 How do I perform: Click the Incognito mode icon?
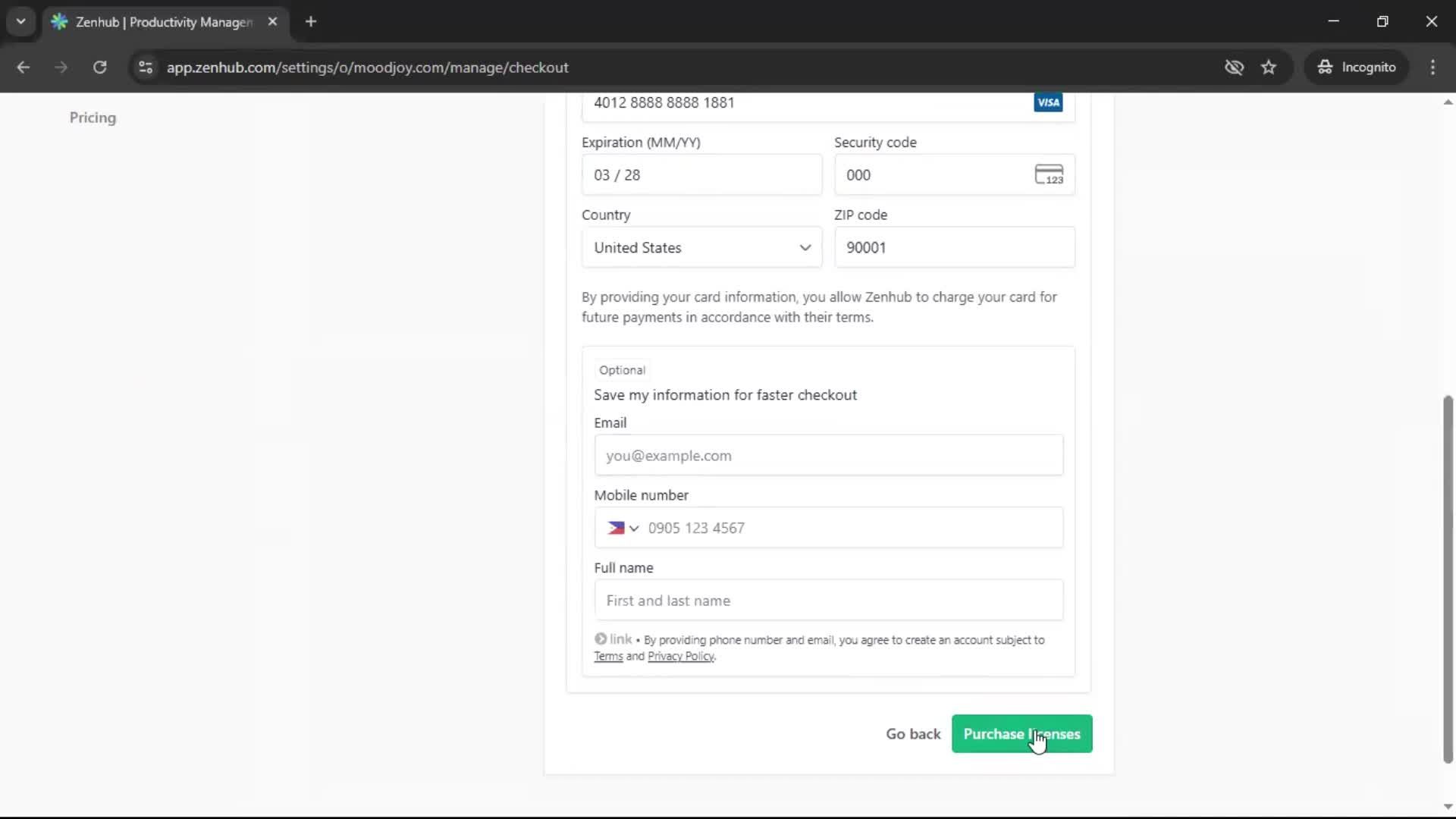pyautogui.click(x=1324, y=67)
